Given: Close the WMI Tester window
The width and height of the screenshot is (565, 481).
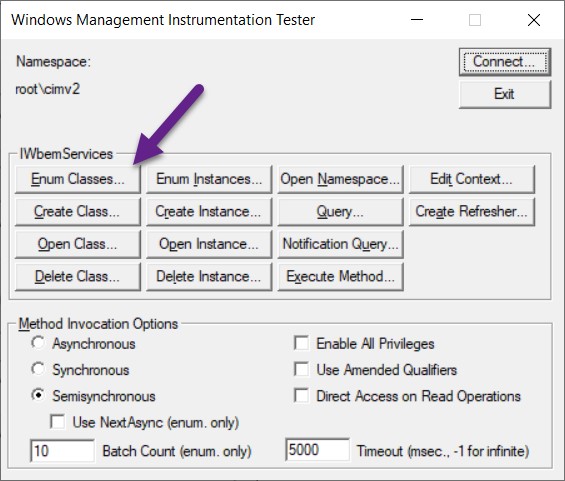Looking at the screenshot, I should pos(534,20).
